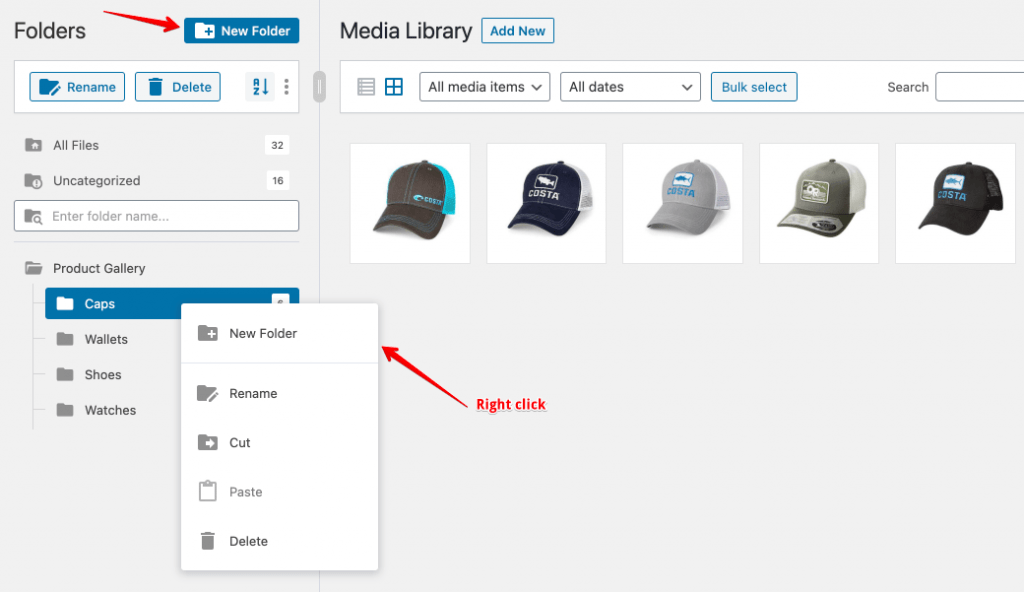Screen dimensions: 1024x592
Task: Click the Rename folder icon button
Action: click(77, 87)
